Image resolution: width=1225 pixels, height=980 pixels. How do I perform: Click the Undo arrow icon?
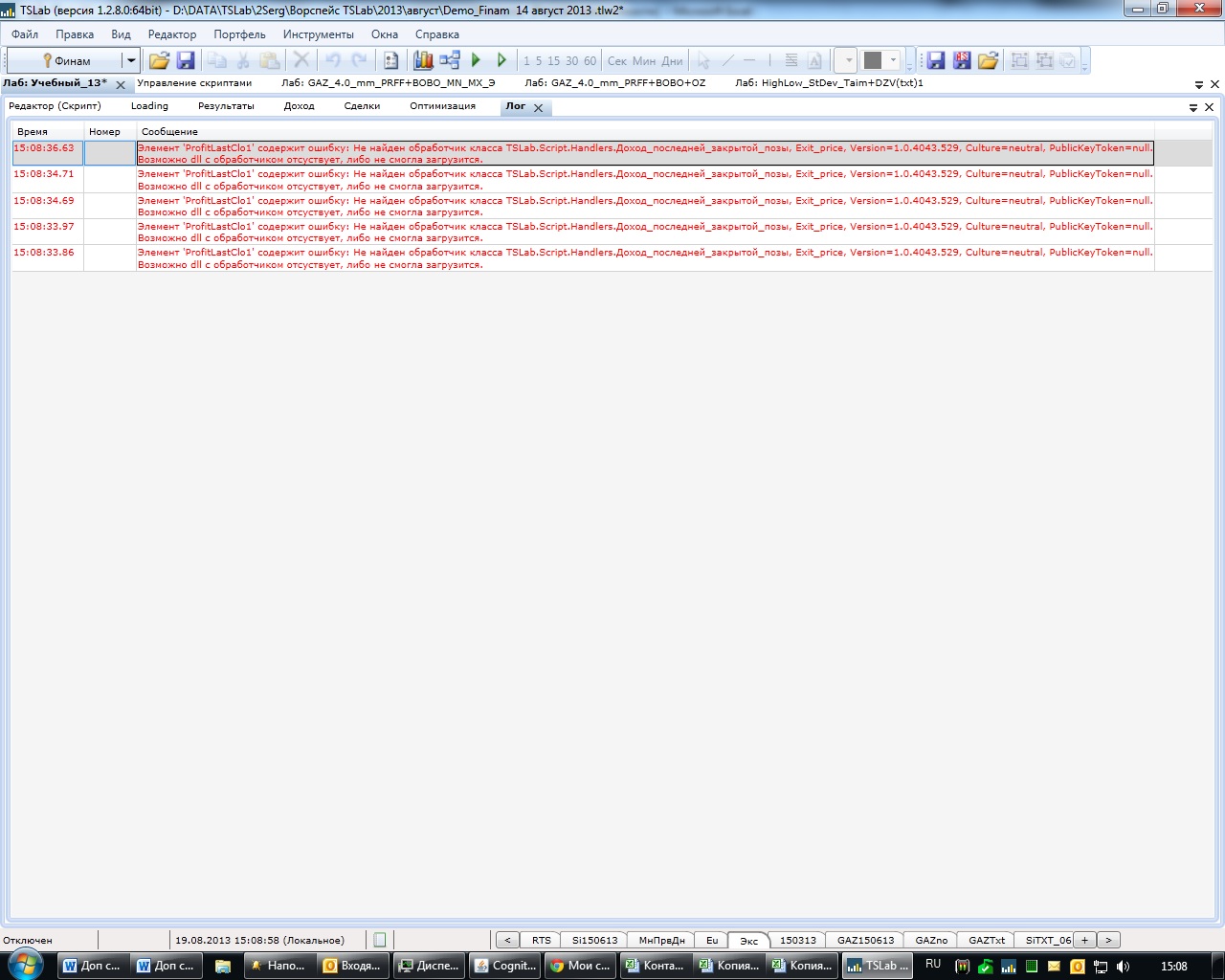tap(332, 60)
